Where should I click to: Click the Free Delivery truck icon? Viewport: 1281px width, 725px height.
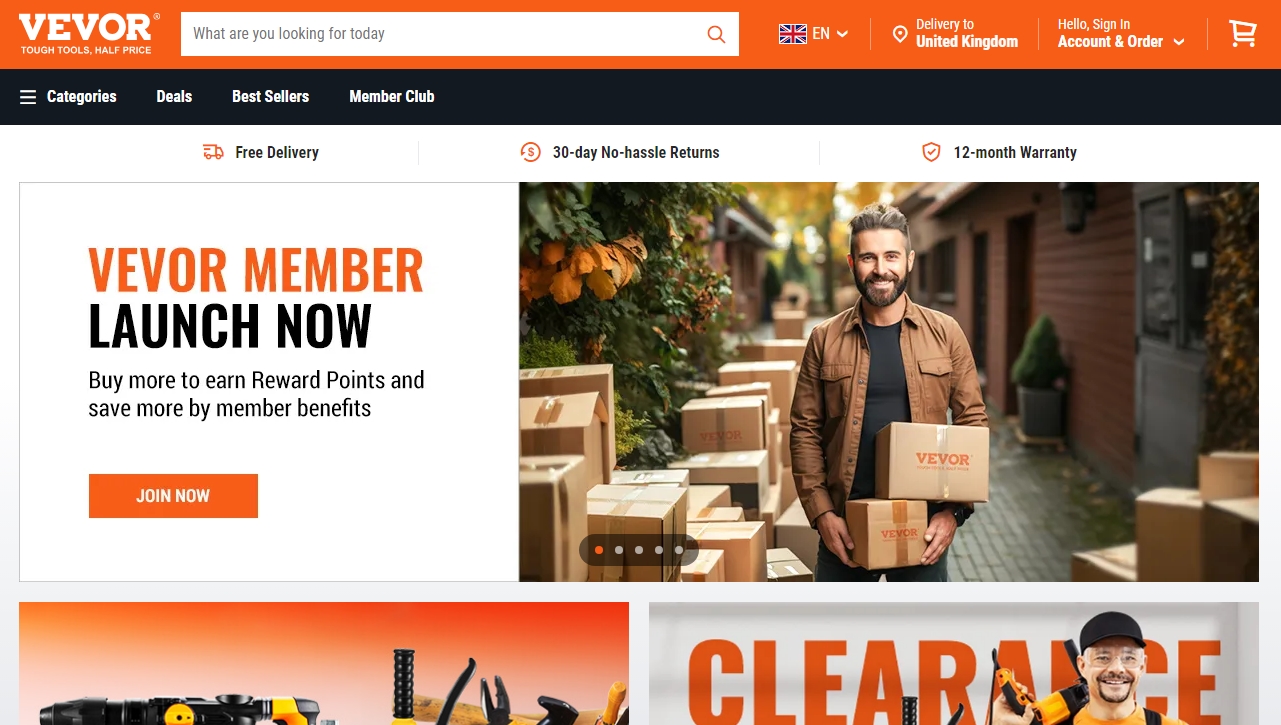(213, 152)
